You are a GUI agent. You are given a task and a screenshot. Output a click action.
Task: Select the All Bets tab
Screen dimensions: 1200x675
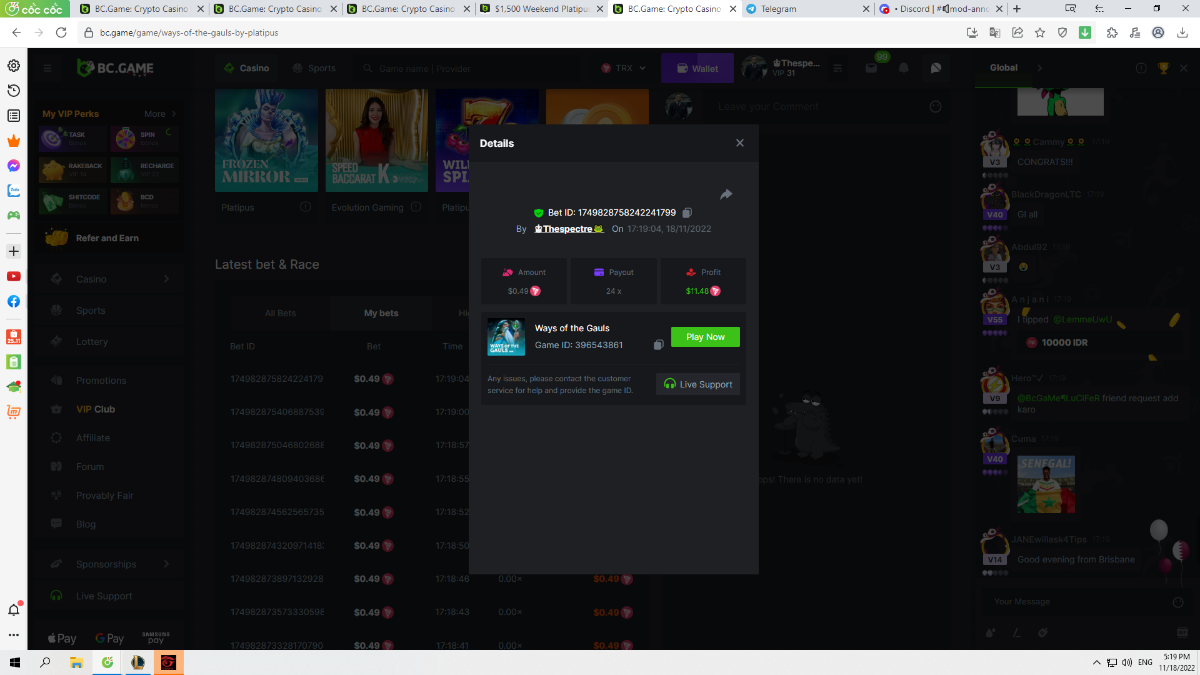coord(280,313)
